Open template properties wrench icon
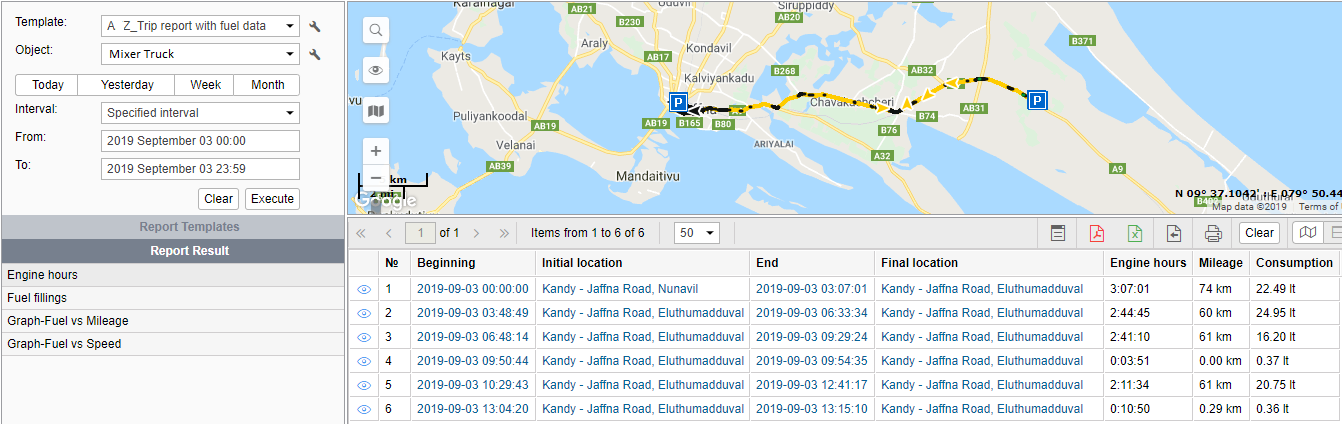The image size is (1342, 425). pyautogui.click(x=314, y=27)
